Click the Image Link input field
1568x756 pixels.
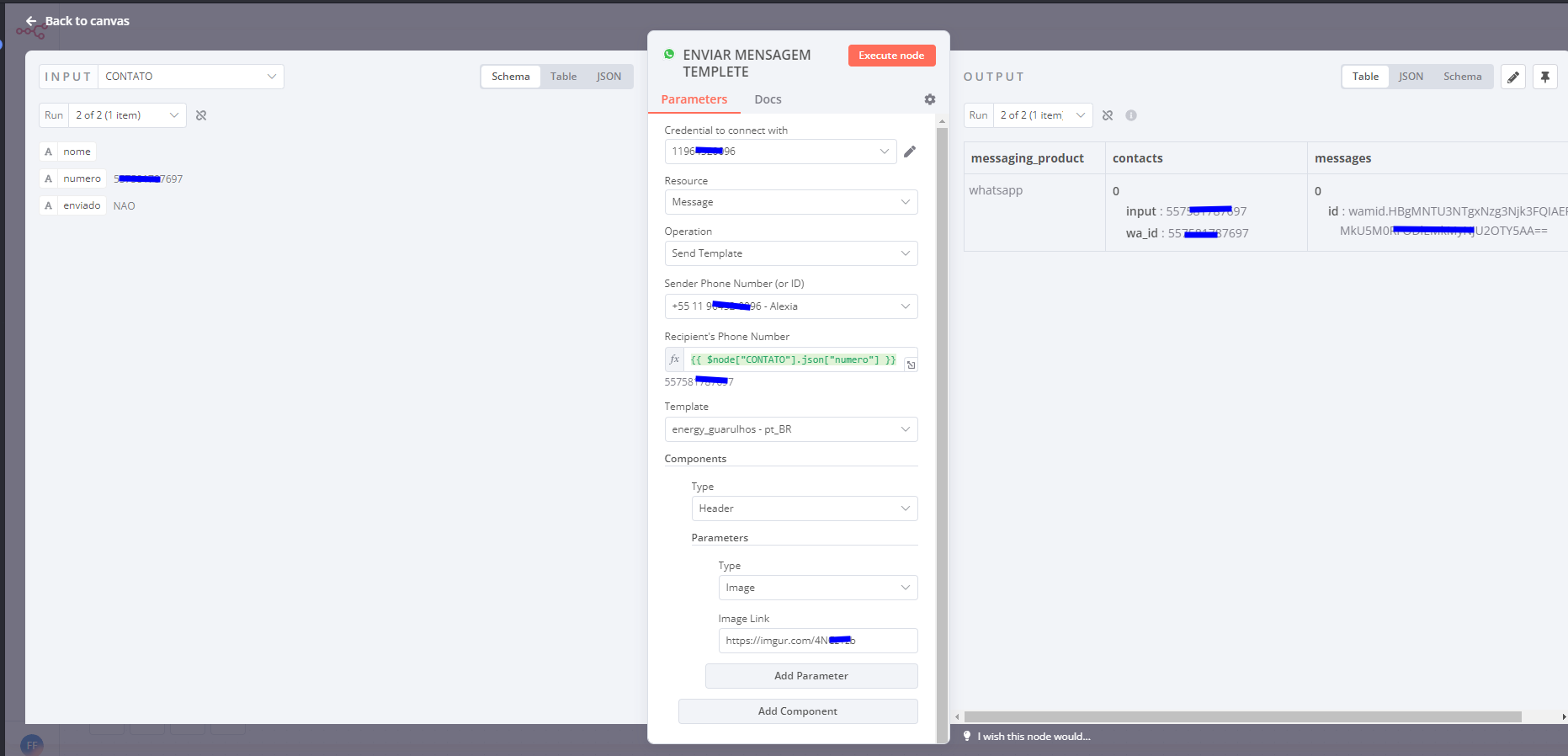(818, 641)
